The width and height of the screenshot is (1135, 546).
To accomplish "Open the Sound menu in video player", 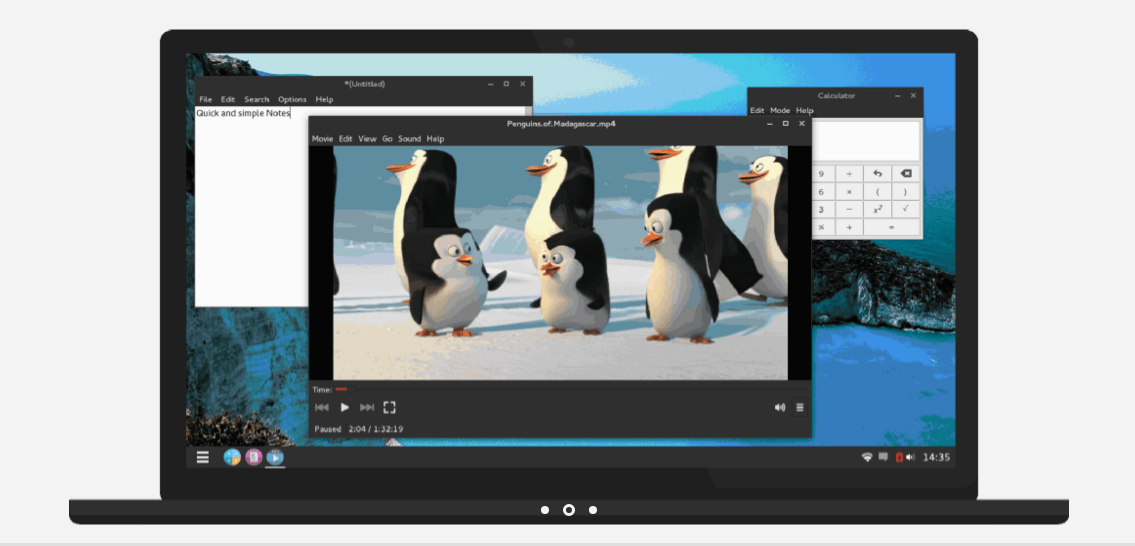I will [409, 138].
